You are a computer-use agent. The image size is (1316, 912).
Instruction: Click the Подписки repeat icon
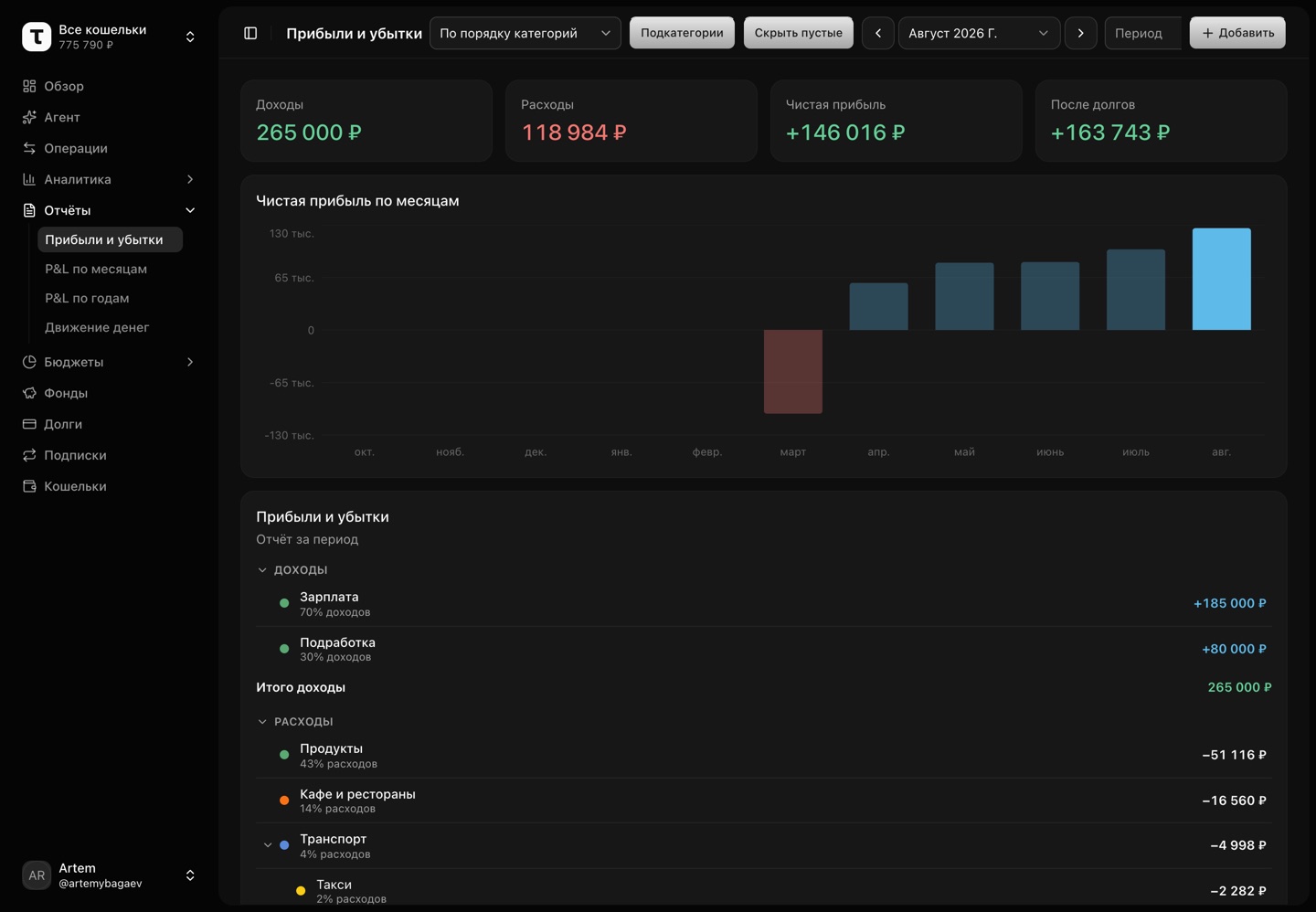point(29,455)
